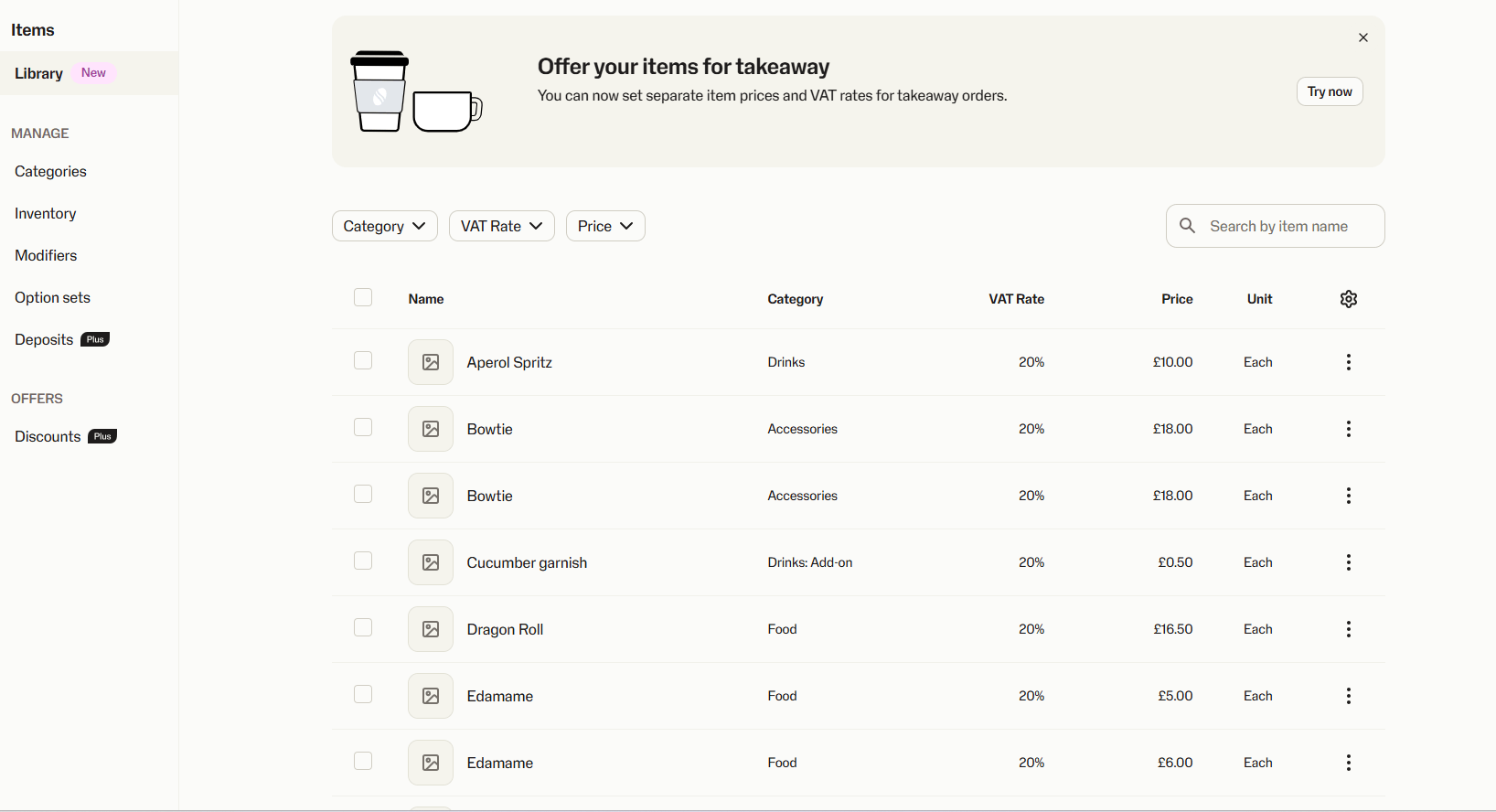
Task: Open Discounts page
Action: pyautogui.click(x=48, y=437)
